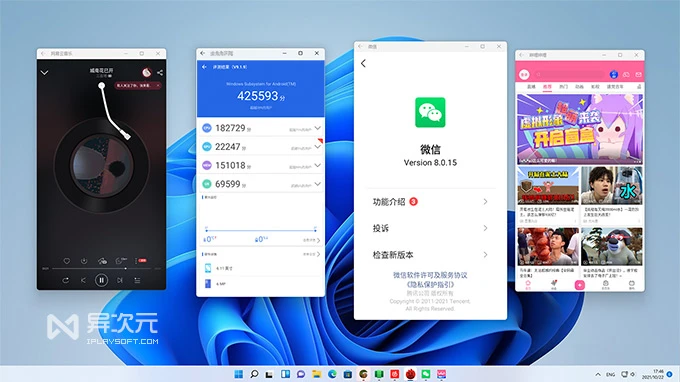Viewport: 680px width, 382px height.
Task: Switch to the 推荐 tab in Bilibili
Action: tap(547, 87)
